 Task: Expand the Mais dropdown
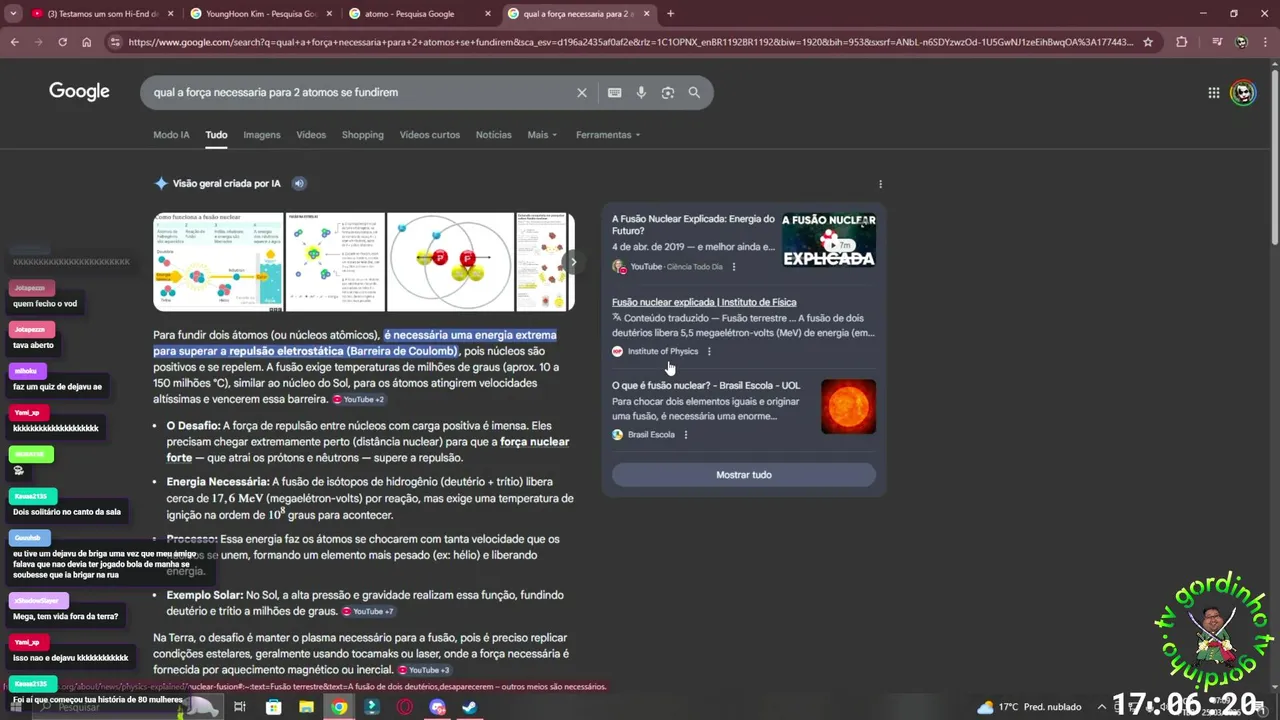(542, 135)
